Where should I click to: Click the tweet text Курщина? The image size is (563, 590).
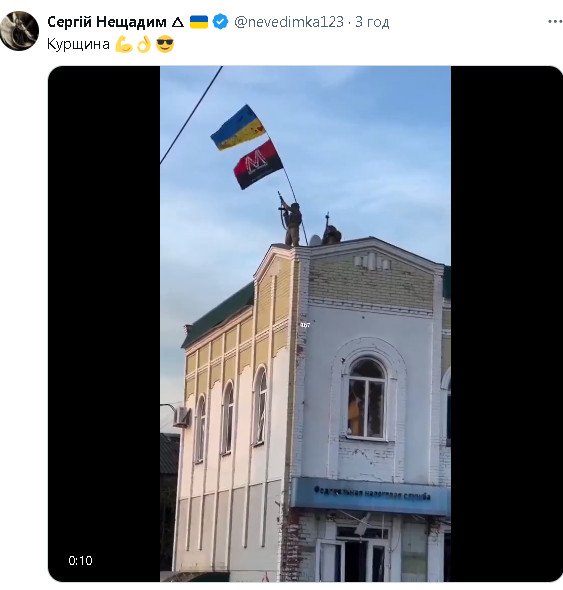78,44
